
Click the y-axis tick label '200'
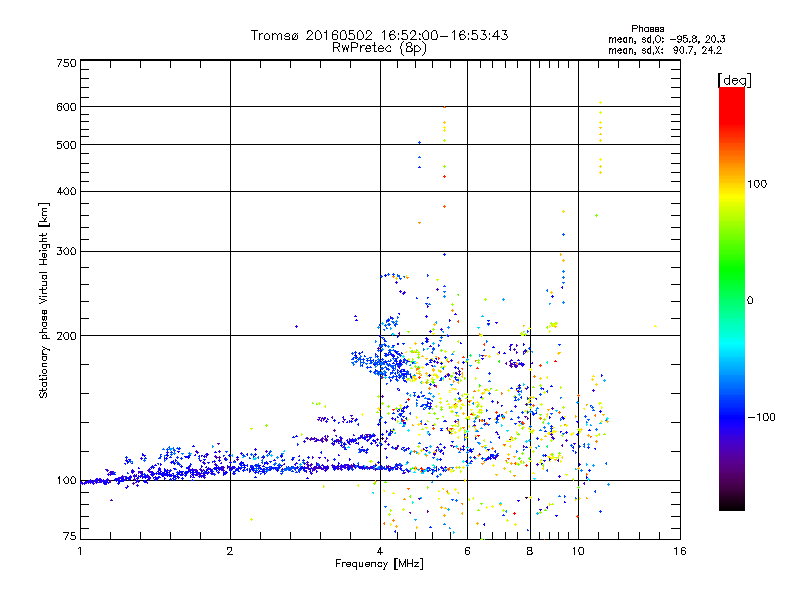[67, 336]
